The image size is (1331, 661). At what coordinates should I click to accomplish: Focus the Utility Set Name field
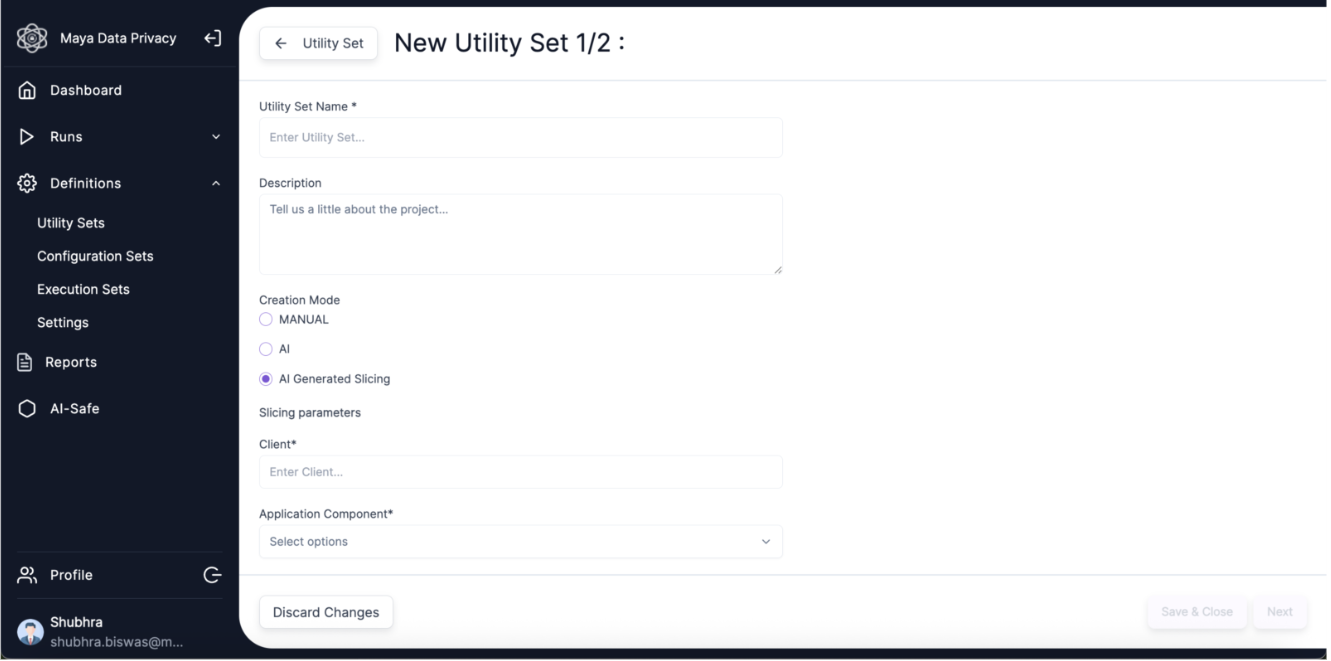(x=520, y=137)
